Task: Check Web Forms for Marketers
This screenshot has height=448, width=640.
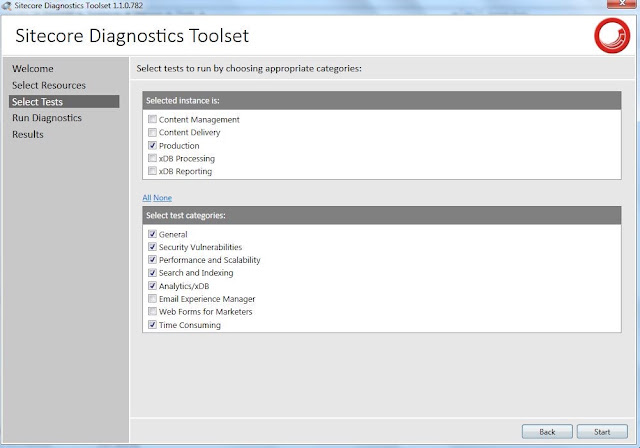Action: [152, 311]
